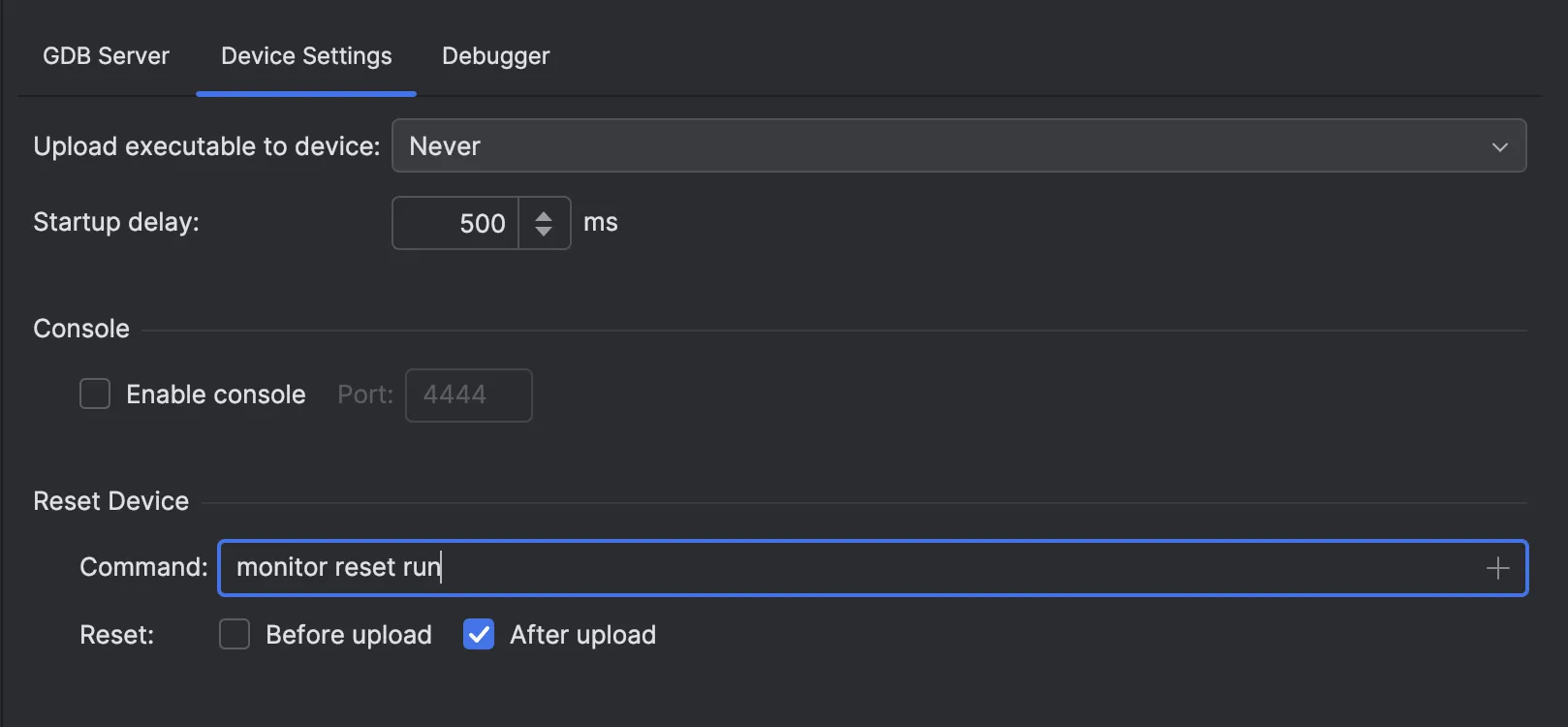Increase startup delay with the up arrow
The height and width of the screenshot is (727, 1568).
pyautogui.click(x=544, y=215)
